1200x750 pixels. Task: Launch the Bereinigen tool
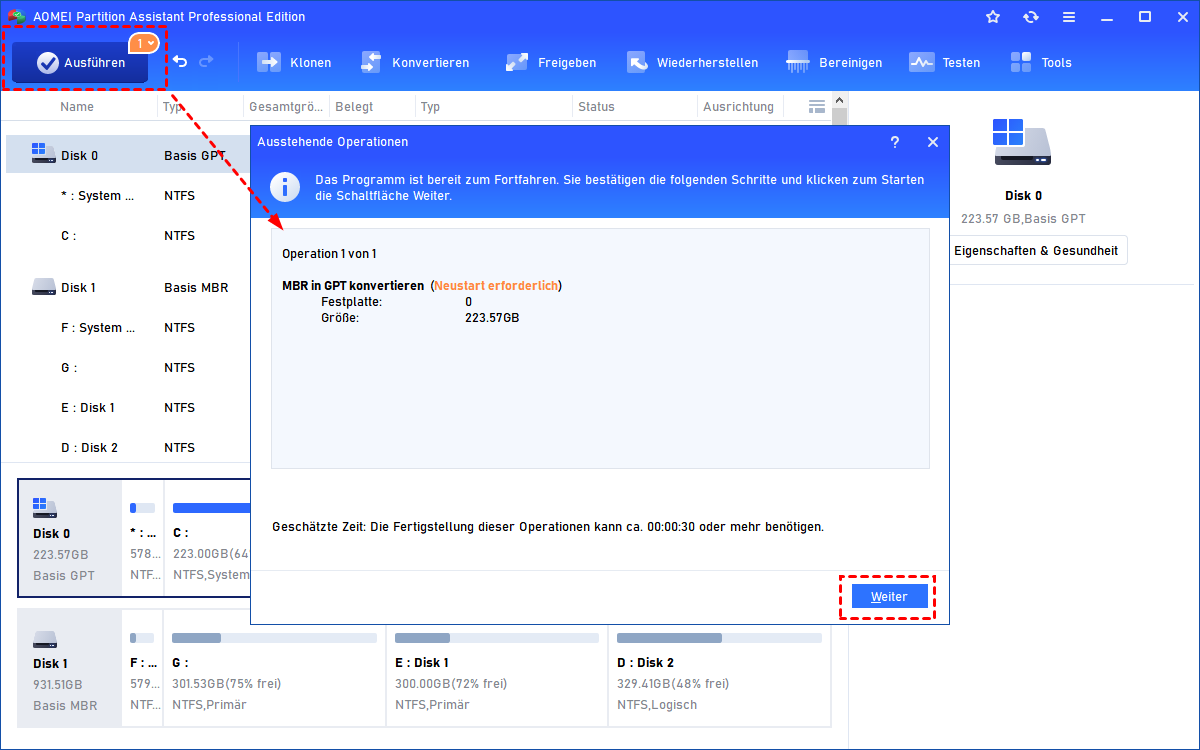click(835, 63)
